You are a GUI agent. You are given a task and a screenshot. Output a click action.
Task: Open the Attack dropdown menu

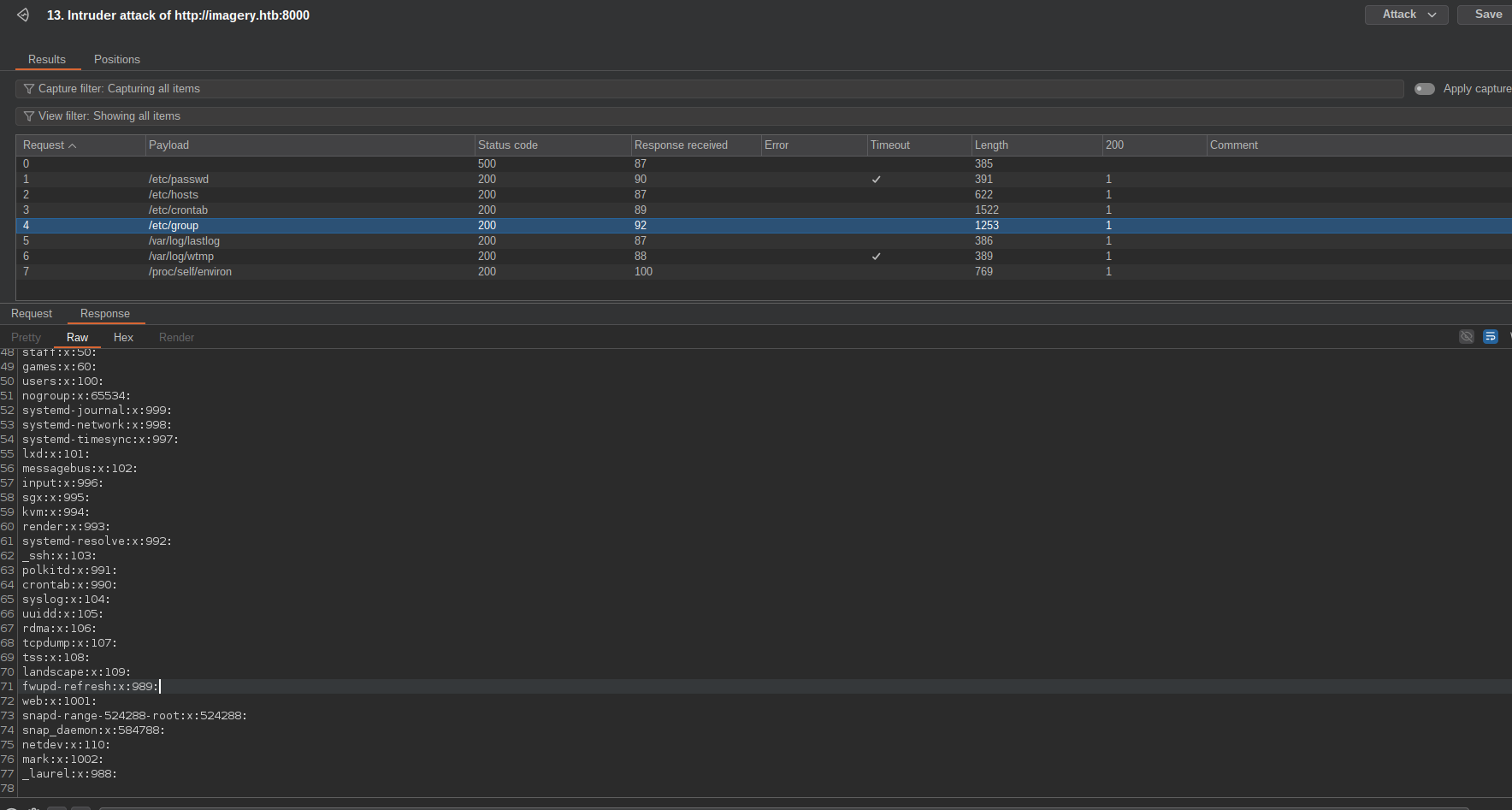[x=1406, y=15]
